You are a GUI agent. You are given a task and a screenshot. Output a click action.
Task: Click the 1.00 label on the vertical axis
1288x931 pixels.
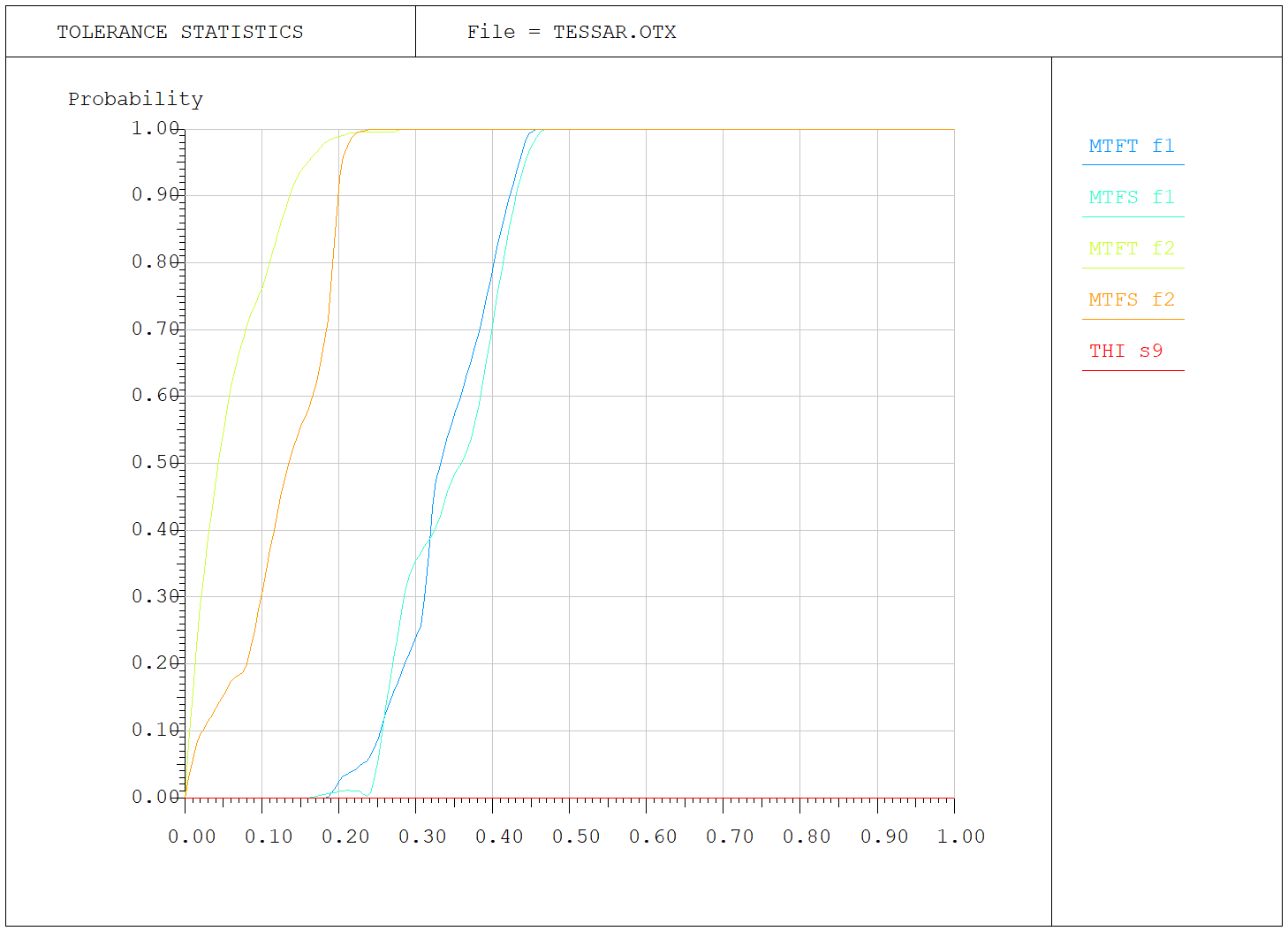(155, 129)
